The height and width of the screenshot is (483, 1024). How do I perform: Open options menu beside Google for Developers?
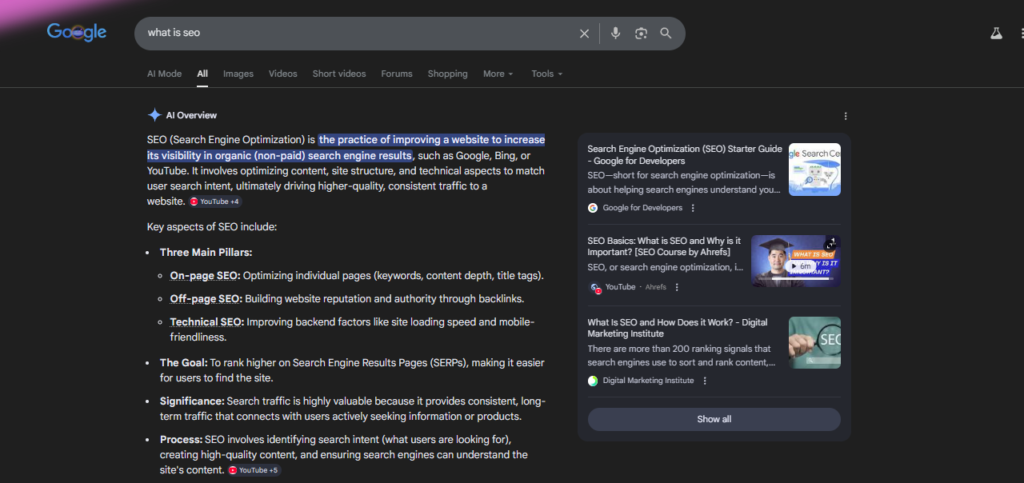coord(693,208)
